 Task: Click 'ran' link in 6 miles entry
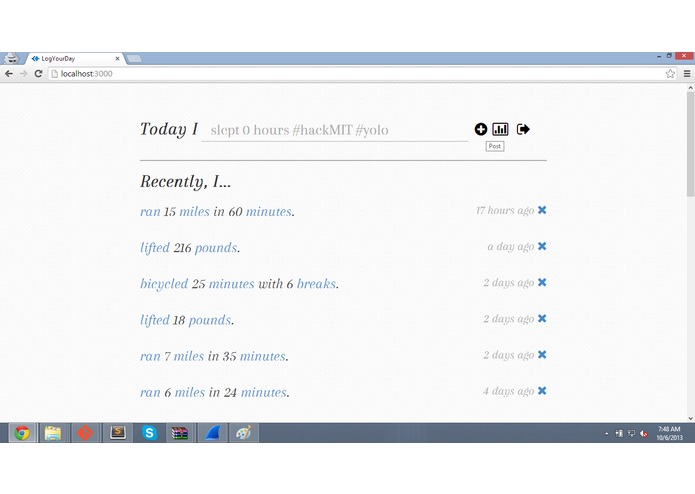click(x=150, y=393)
